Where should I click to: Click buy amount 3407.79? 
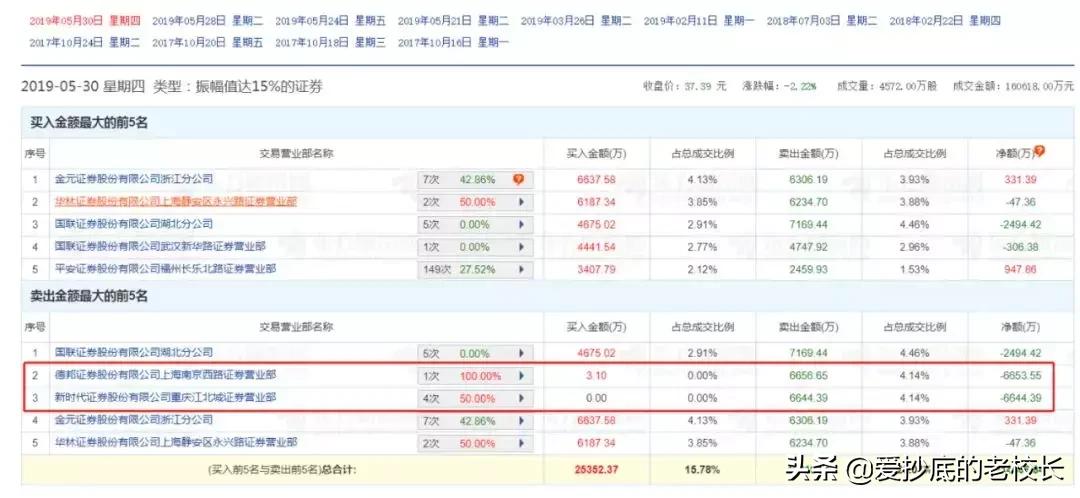point(596,269)
